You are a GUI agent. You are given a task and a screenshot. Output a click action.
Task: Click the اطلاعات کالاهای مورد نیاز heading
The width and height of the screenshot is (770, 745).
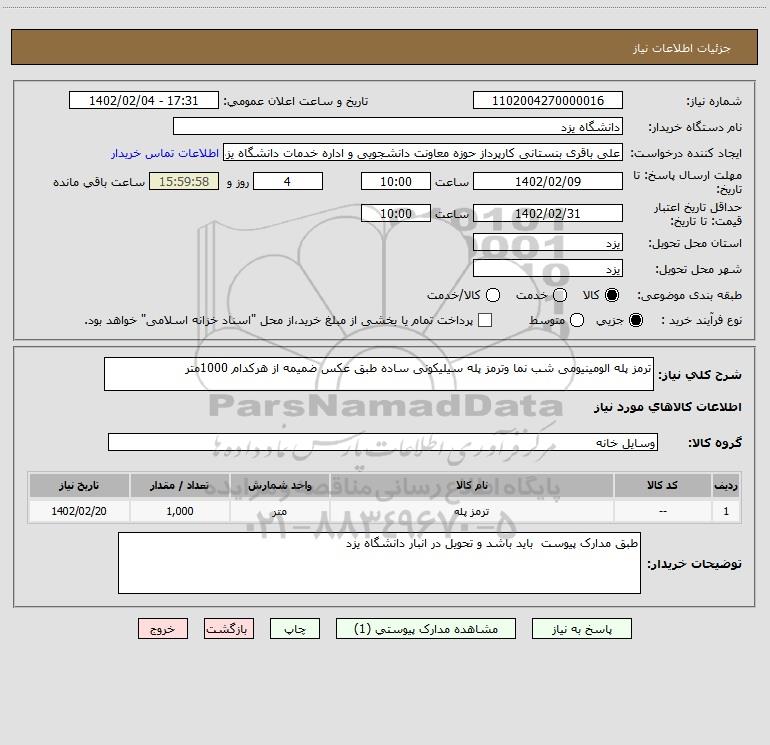tap(667, 407)
